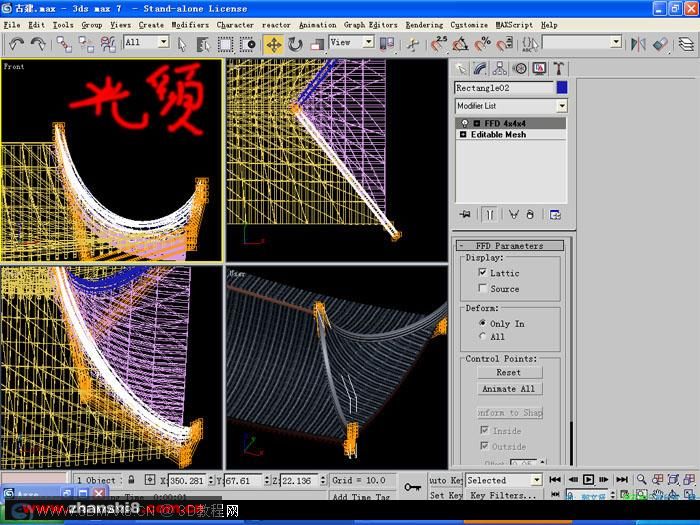The width and height of the screenshot is (700, 525).
Task: Open the Create command panel tab
Action: click(x=460, y=68)
